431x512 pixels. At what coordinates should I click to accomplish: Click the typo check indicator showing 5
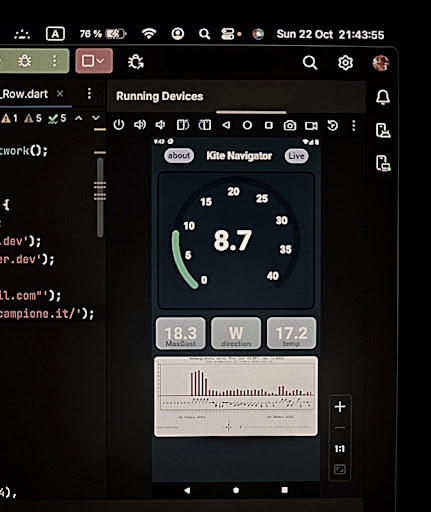[x=57, y=118]
